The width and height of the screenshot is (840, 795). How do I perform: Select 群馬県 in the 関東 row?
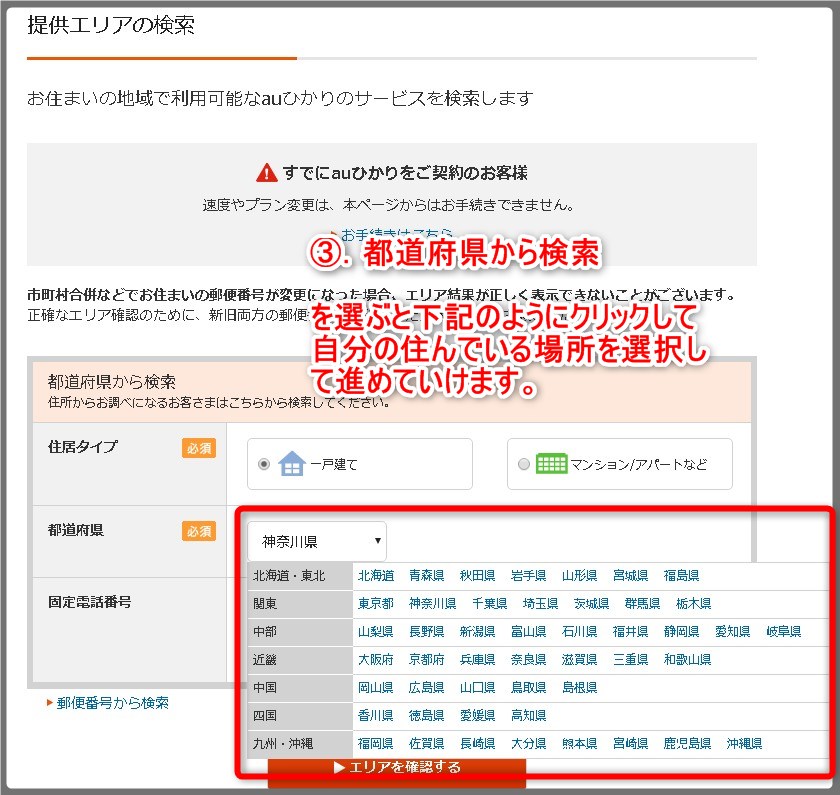point(642,603)
